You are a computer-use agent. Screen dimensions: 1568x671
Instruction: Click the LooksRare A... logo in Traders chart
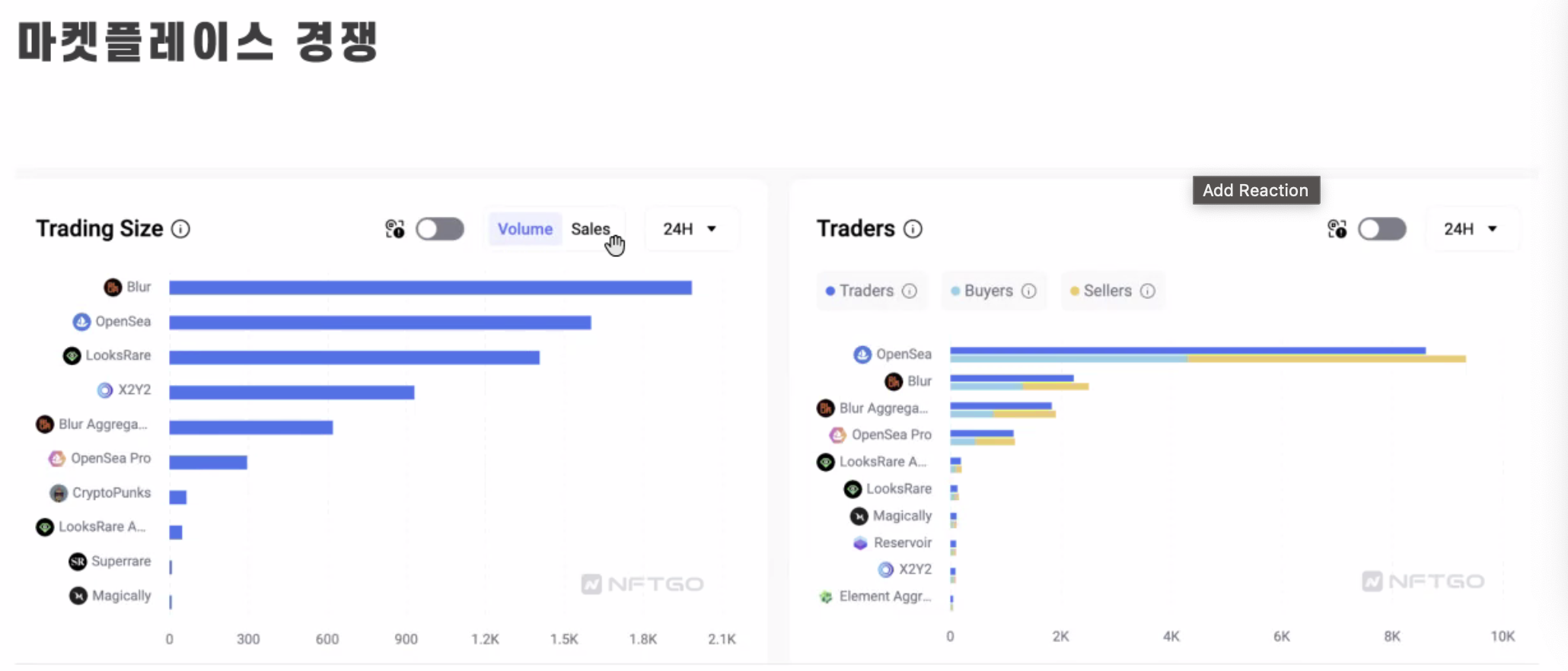[826, 462]
